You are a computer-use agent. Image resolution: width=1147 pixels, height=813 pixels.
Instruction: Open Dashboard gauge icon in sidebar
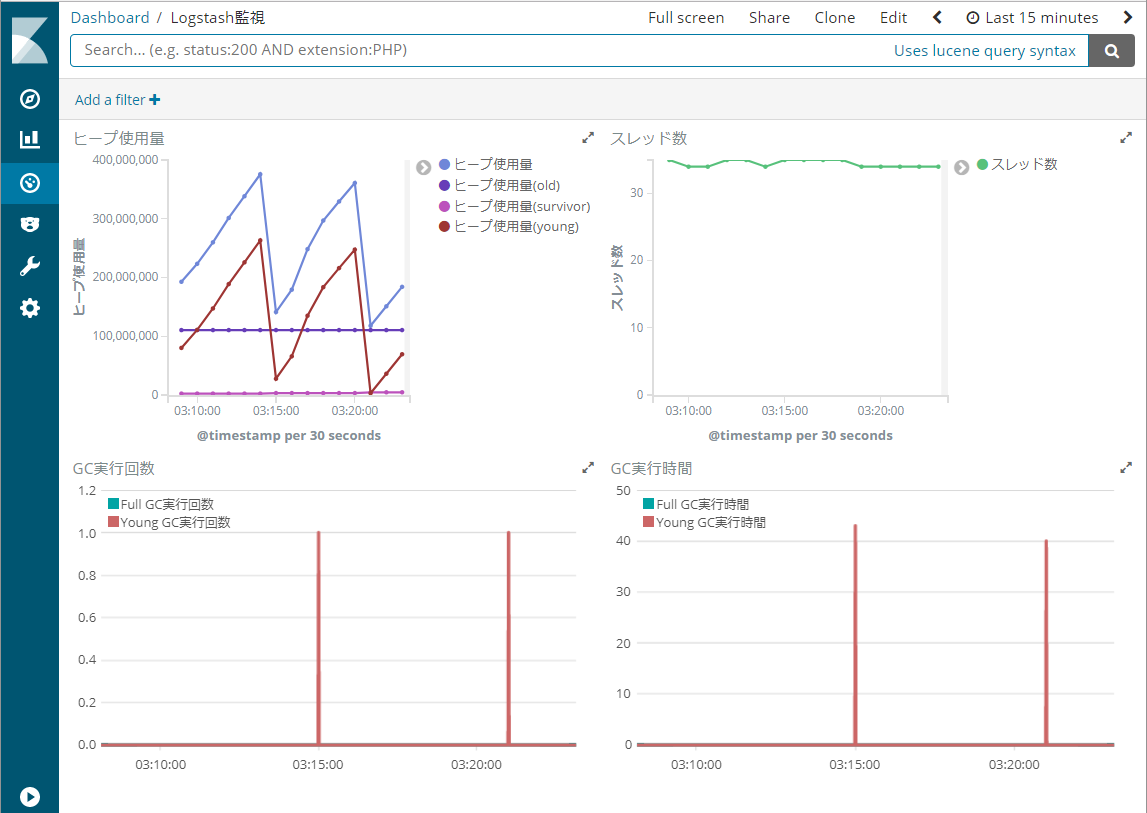pyautogui.click(x=30, y=183)
